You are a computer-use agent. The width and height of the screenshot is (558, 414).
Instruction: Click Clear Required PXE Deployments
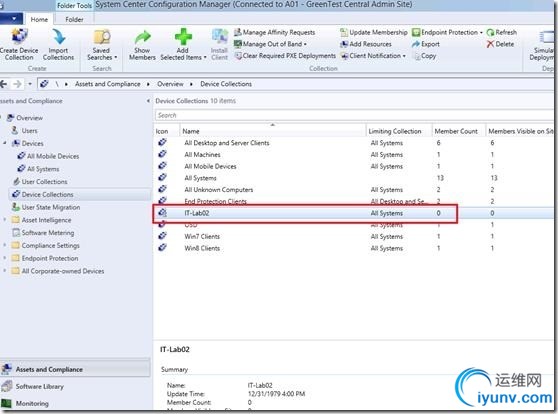(x=285, y=56)
